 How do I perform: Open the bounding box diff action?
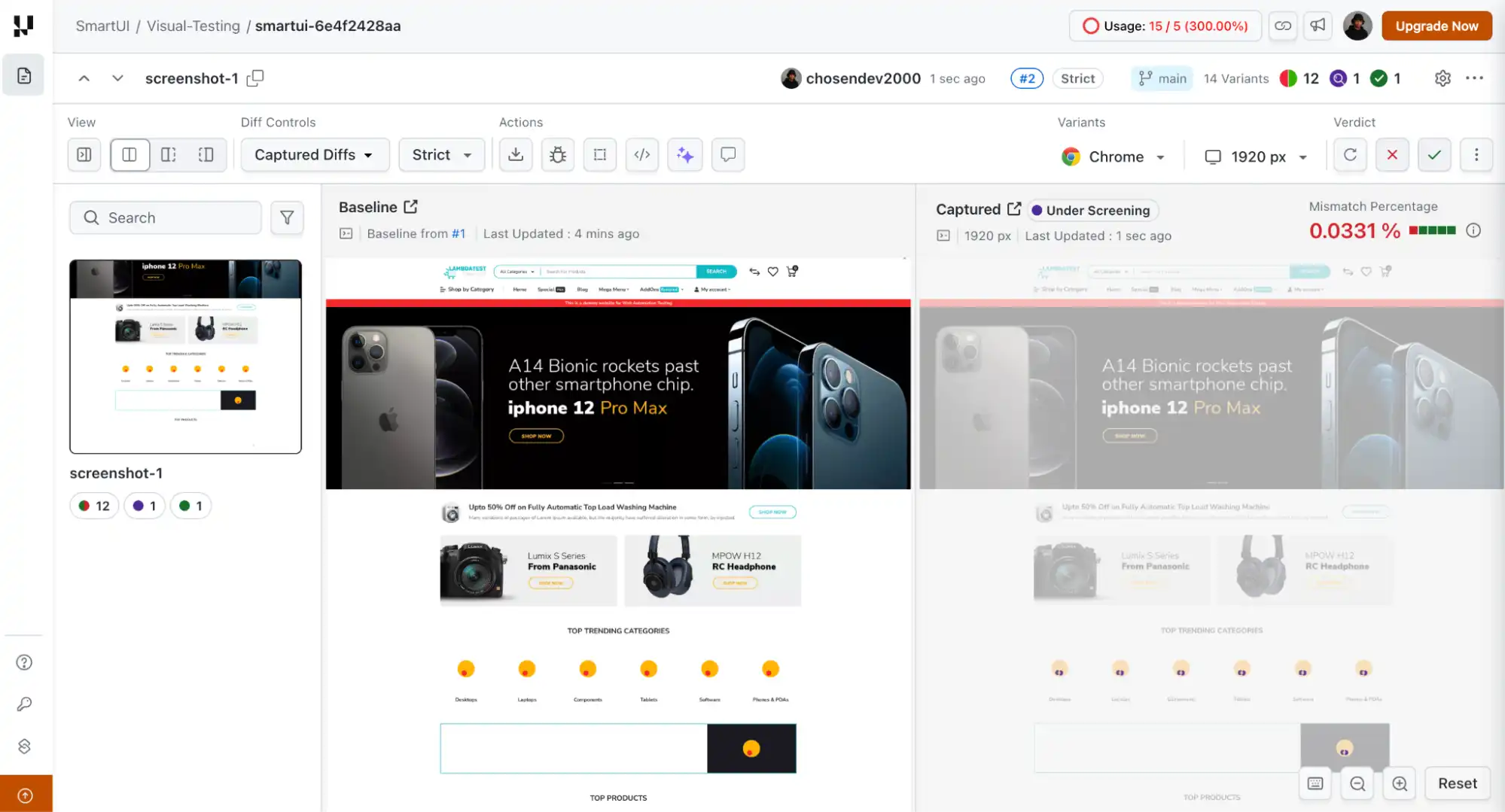tap(599, 154)
